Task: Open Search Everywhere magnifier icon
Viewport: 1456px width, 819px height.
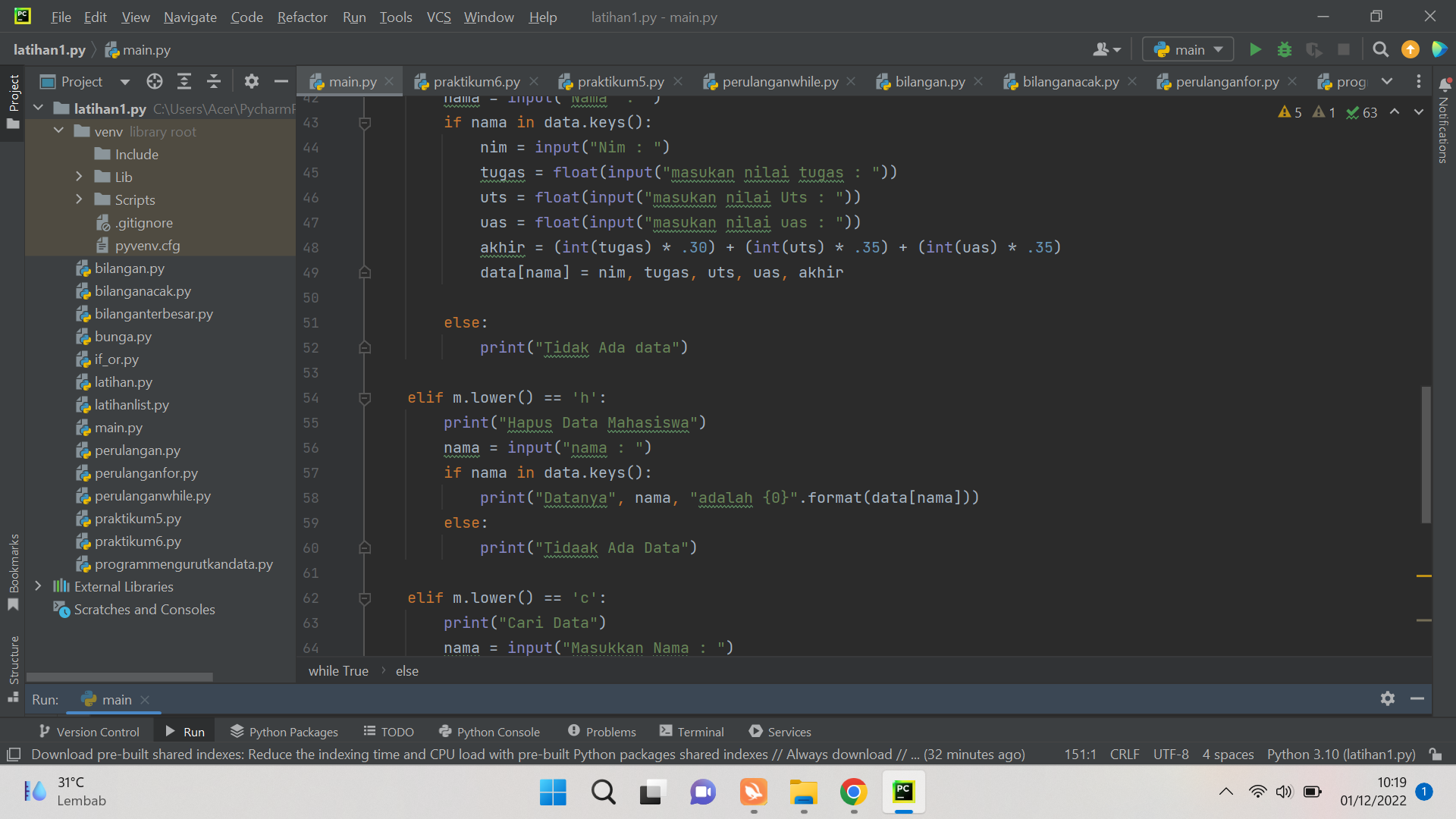Action: point(1381,49)
